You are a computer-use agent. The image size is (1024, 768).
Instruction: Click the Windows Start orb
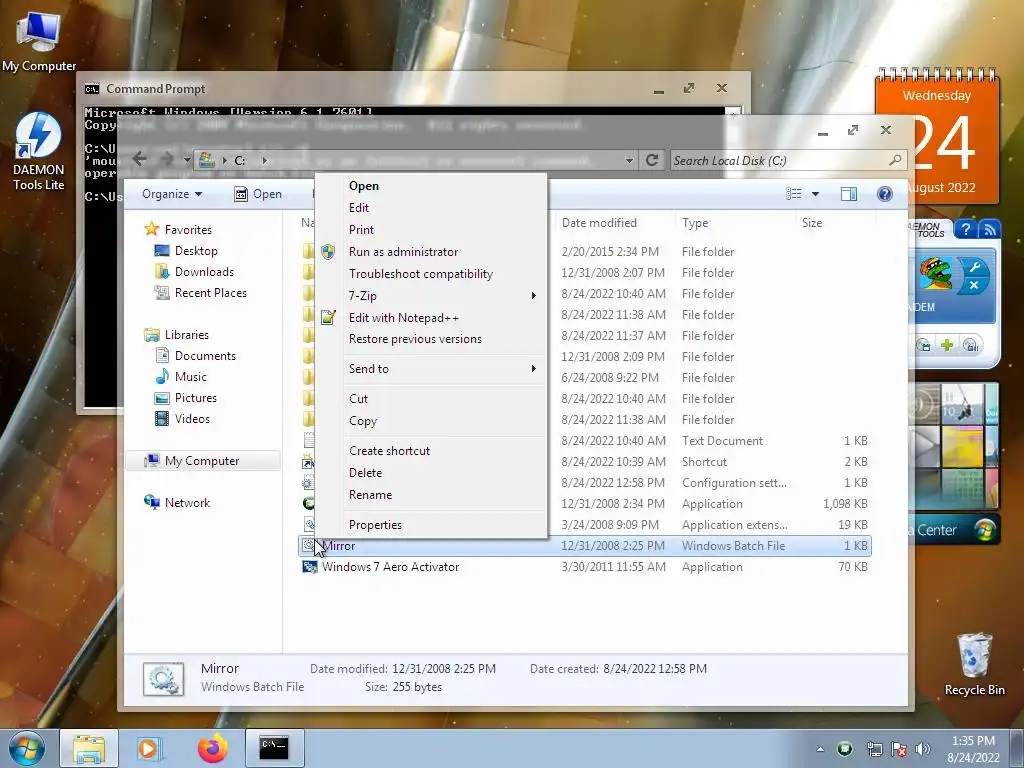(27, 748)
